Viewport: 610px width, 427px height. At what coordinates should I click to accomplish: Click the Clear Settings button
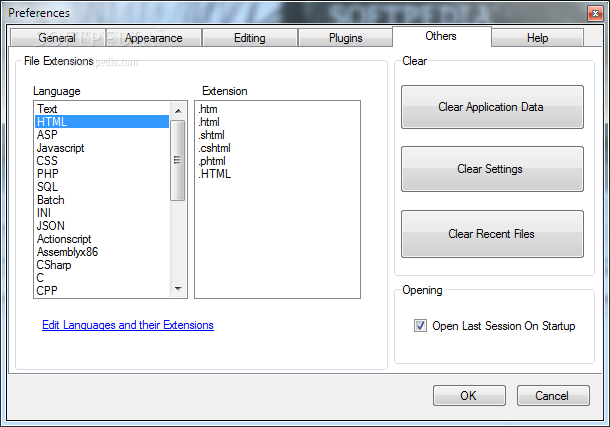(x=492, y=169)
